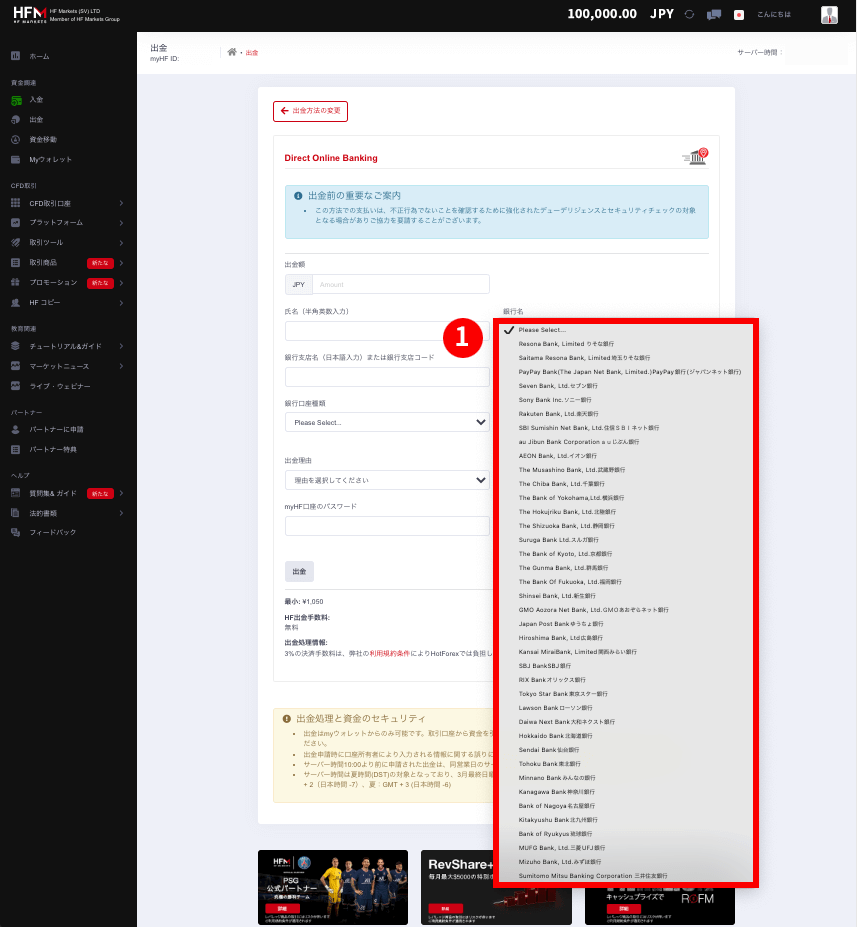Open the chat messages icon in top bar
The height and width of the screenshot is (927, 857).
click(x=713, y=14)
